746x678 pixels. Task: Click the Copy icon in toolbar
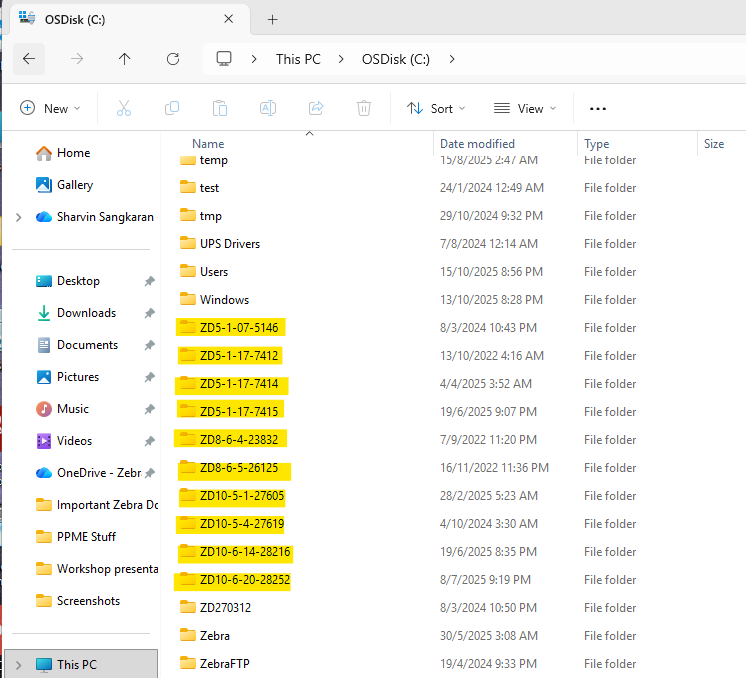(x=172, y=108)
